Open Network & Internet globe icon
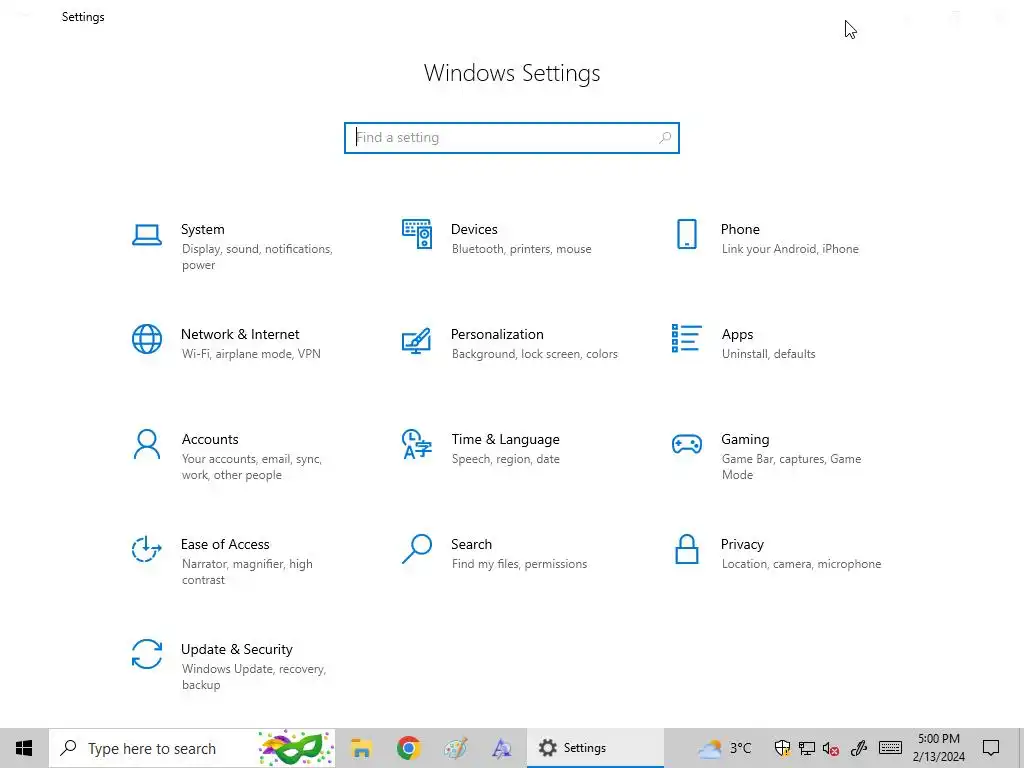This screenshot has height=768, width=1024. 147,339
